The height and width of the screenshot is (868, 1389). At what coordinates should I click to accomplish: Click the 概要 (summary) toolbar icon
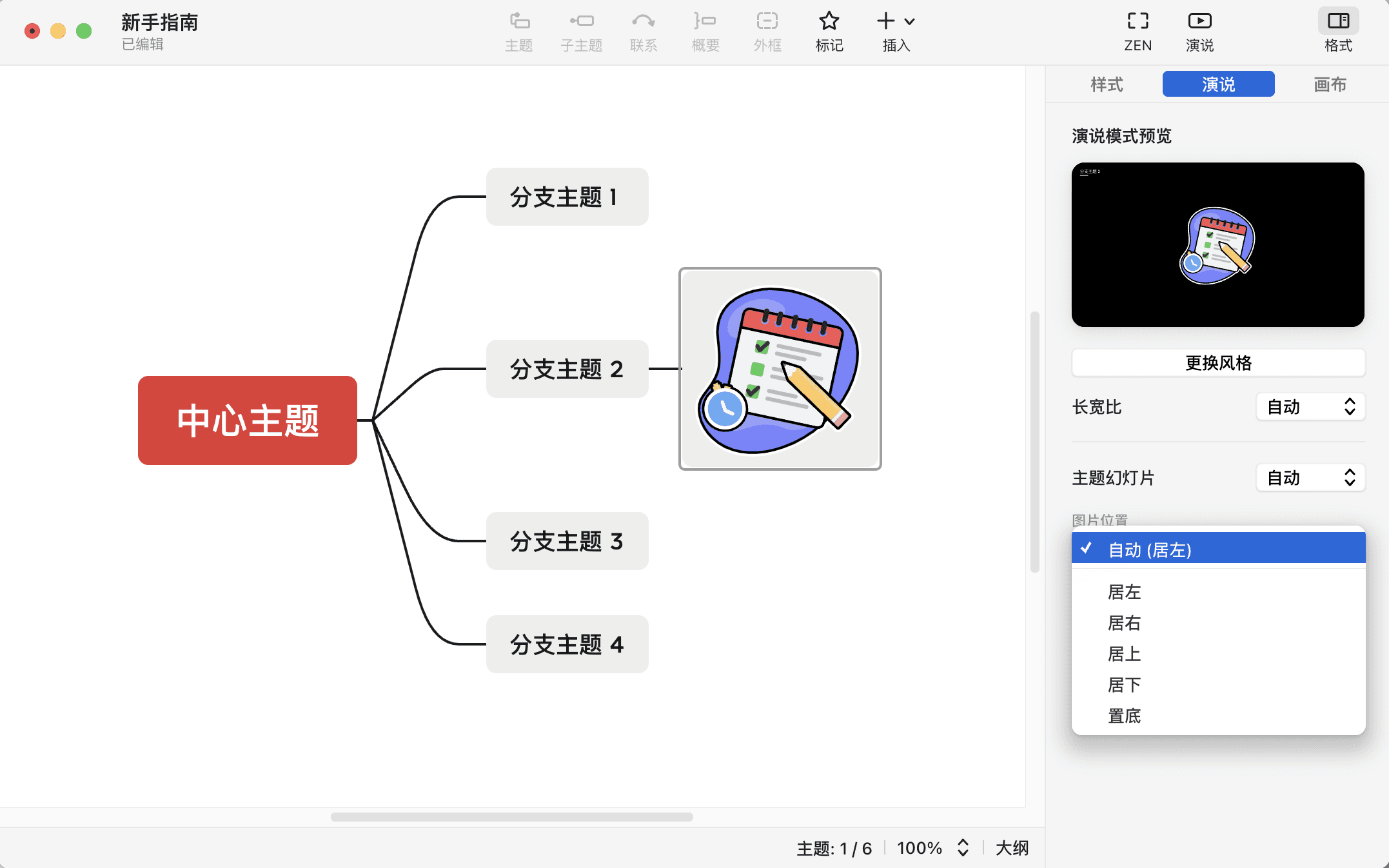click(x=704, y=21)
